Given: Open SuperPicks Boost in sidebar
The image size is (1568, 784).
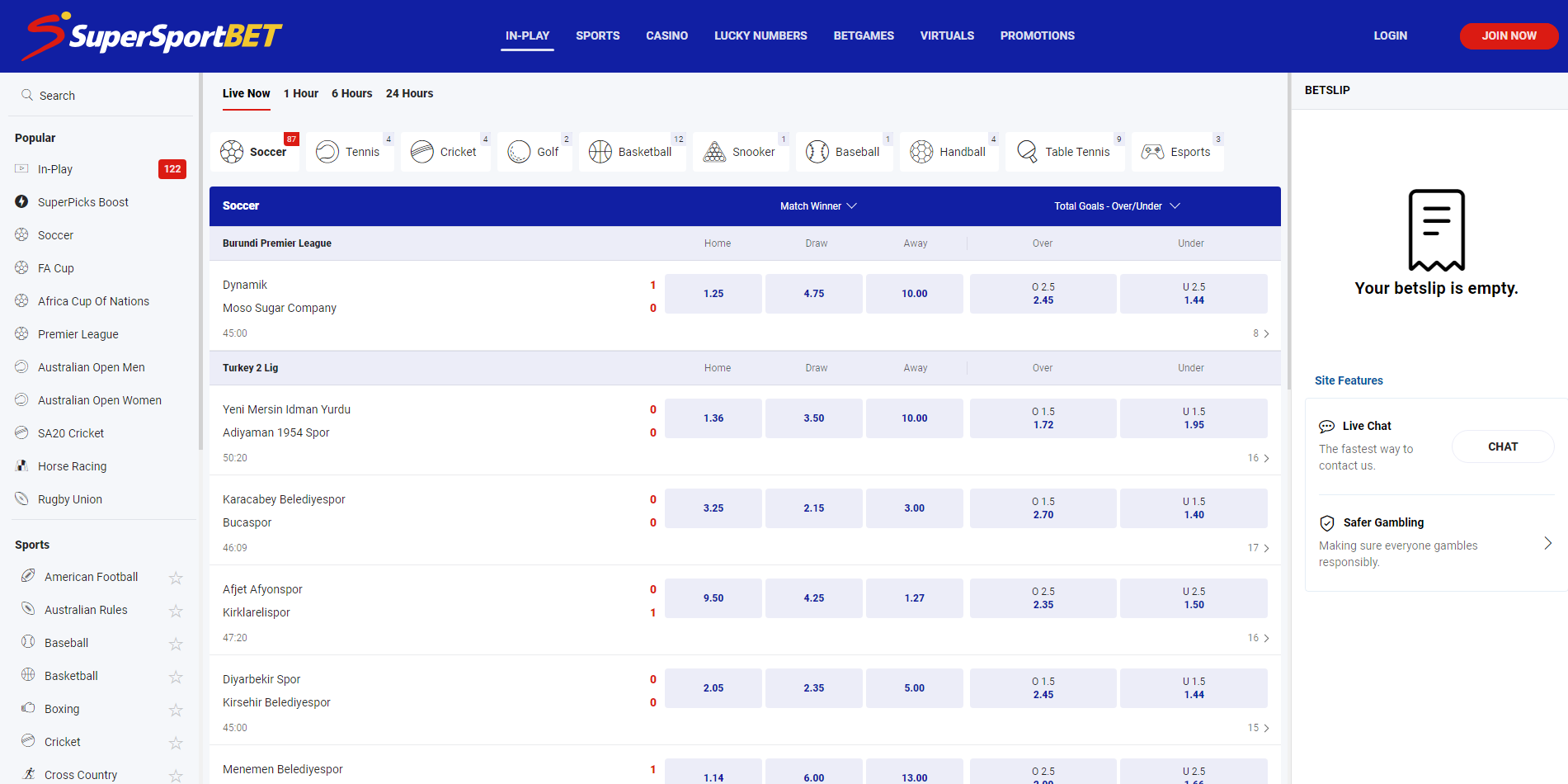Looking at the screenshot, I should coord(82,202).
